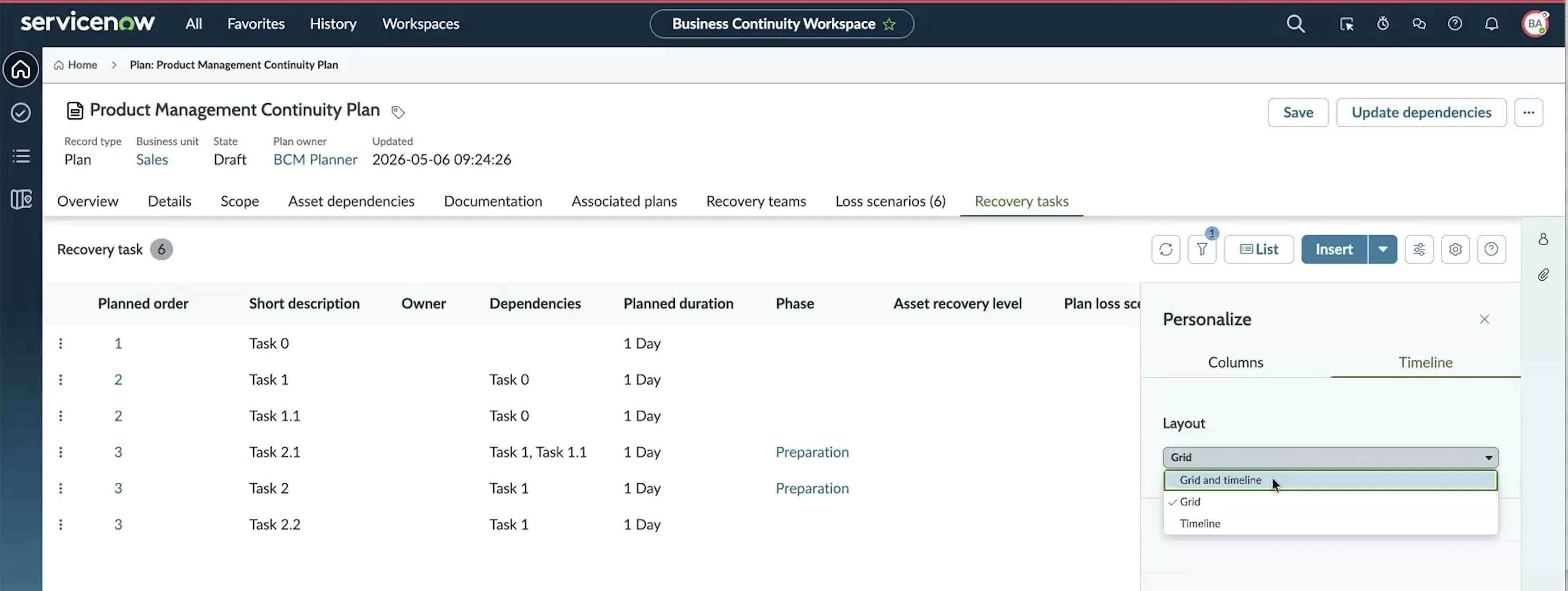
Task: Click the Business Continuity Workspace pill
Action: pyautogui.click(x=782, y=24)
